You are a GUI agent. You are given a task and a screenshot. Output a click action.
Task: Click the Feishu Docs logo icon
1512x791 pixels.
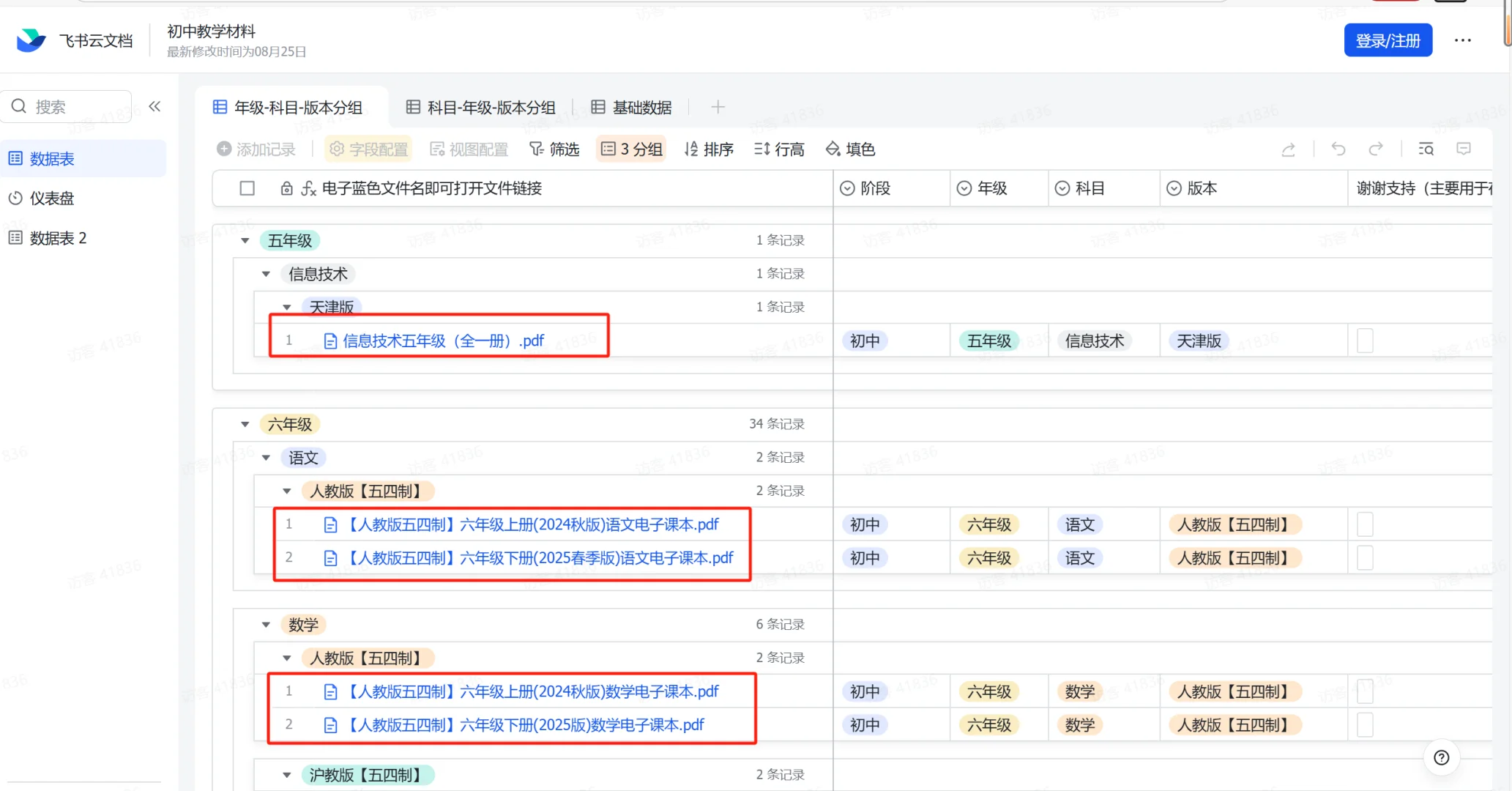(31, 40)
